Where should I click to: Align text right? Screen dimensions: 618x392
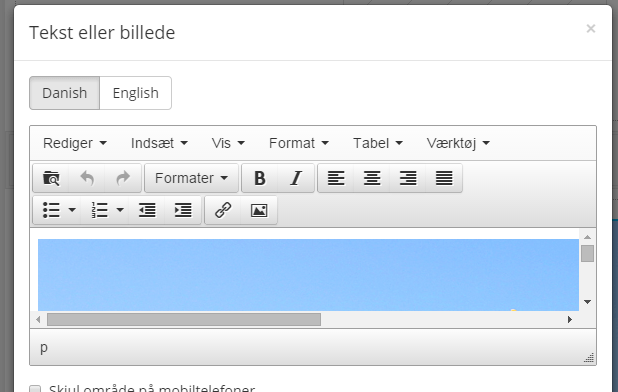pos(408,178)
